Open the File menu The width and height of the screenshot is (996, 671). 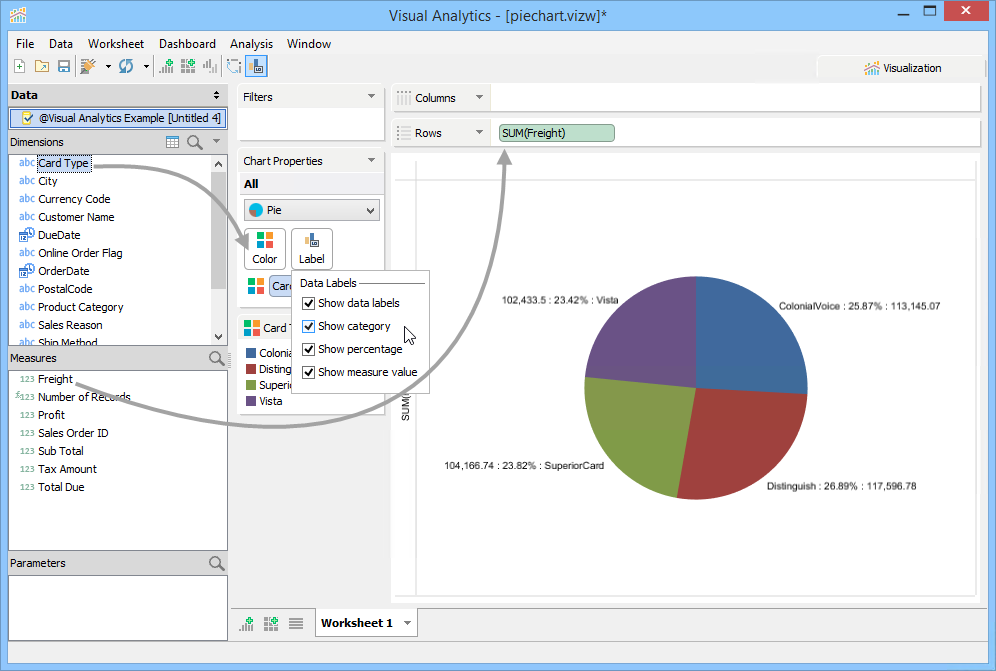[x=25, y=44]
